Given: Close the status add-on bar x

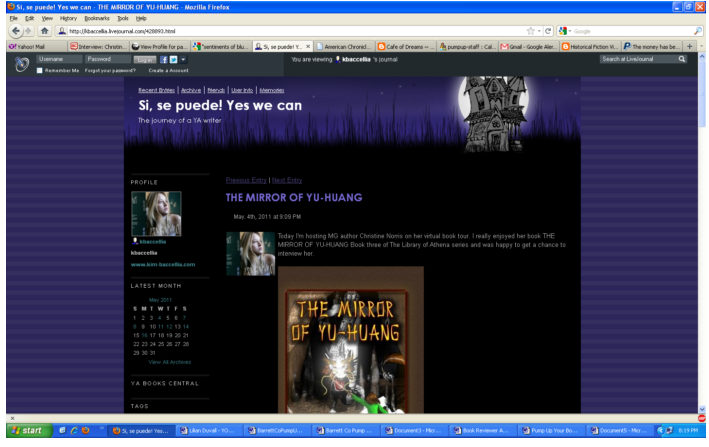Looking at the screenshot, I should [12, 418].
